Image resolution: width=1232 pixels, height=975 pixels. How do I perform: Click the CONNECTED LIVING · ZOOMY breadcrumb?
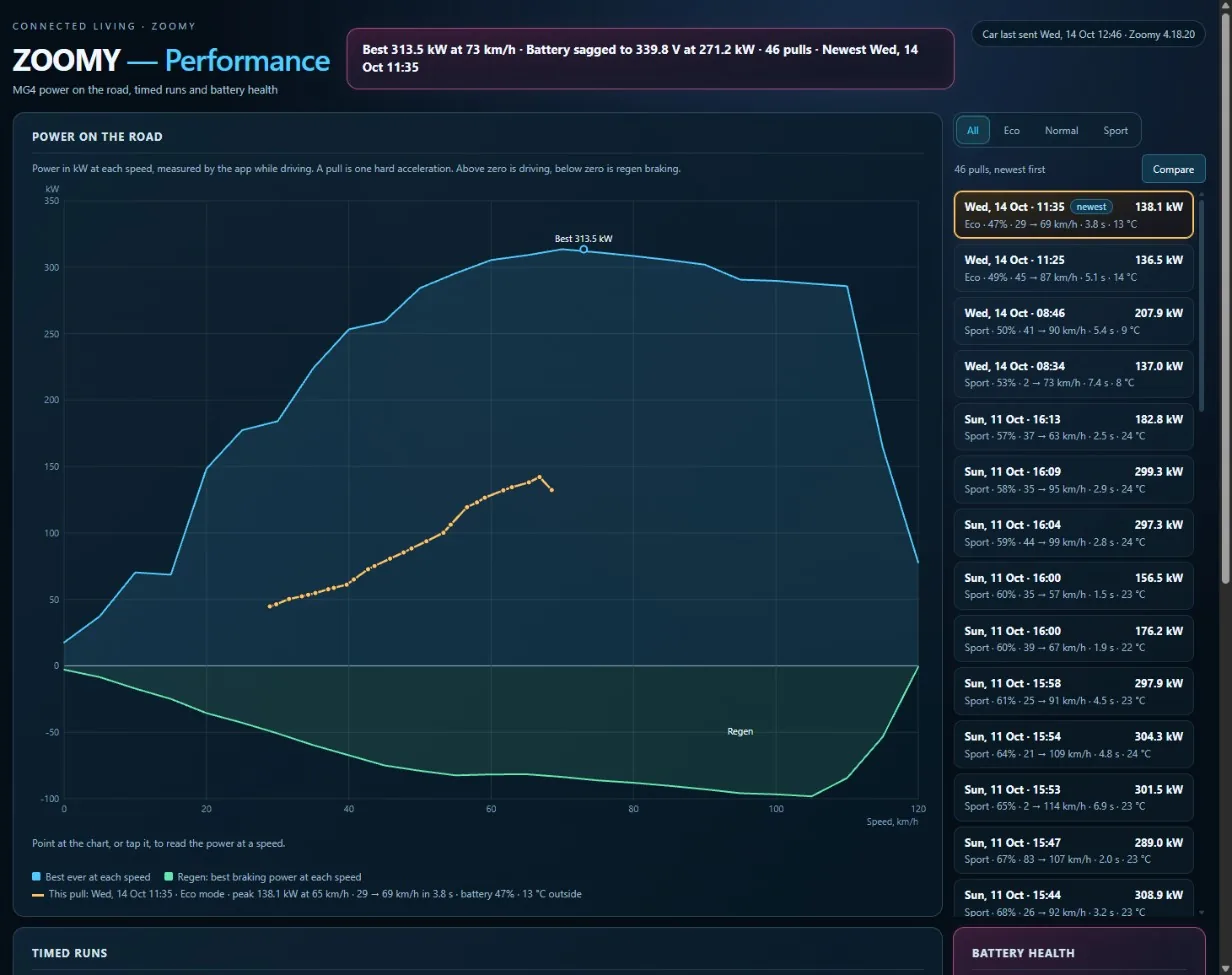[104, 26]
